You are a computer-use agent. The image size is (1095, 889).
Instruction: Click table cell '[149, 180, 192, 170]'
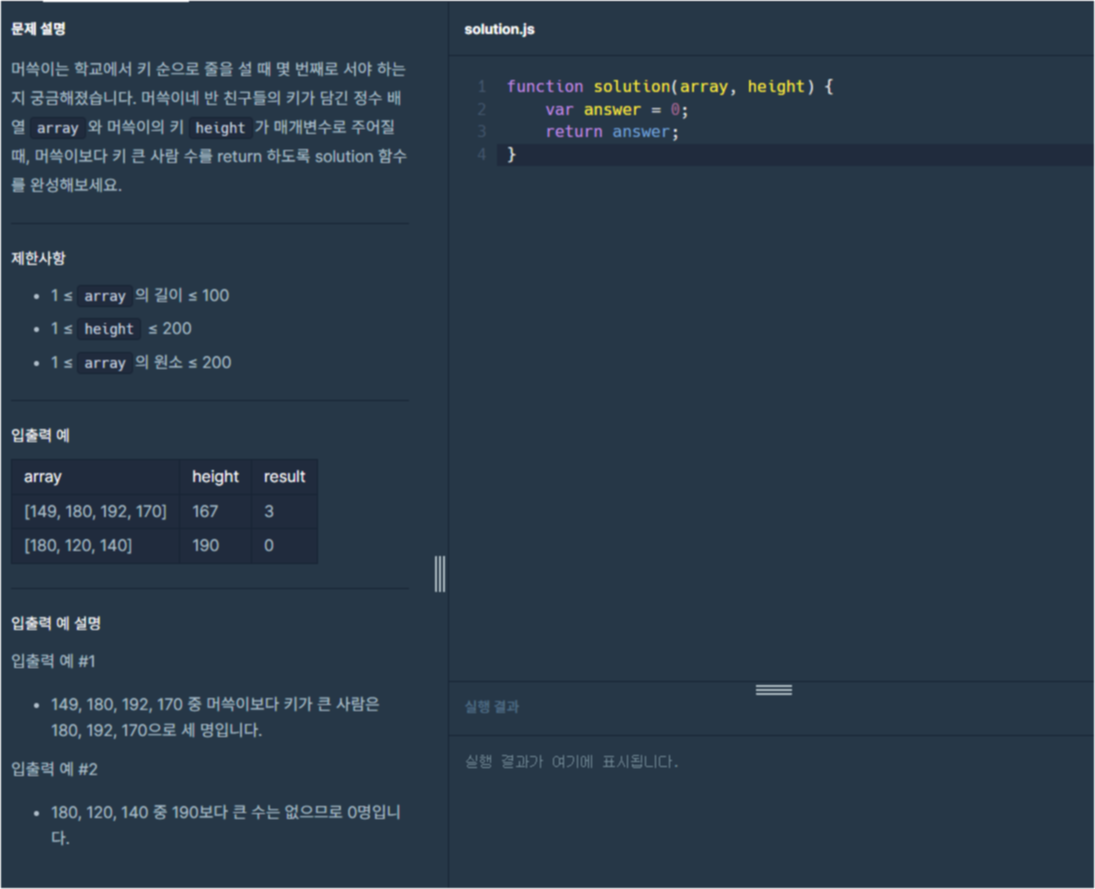pos(95,511)
